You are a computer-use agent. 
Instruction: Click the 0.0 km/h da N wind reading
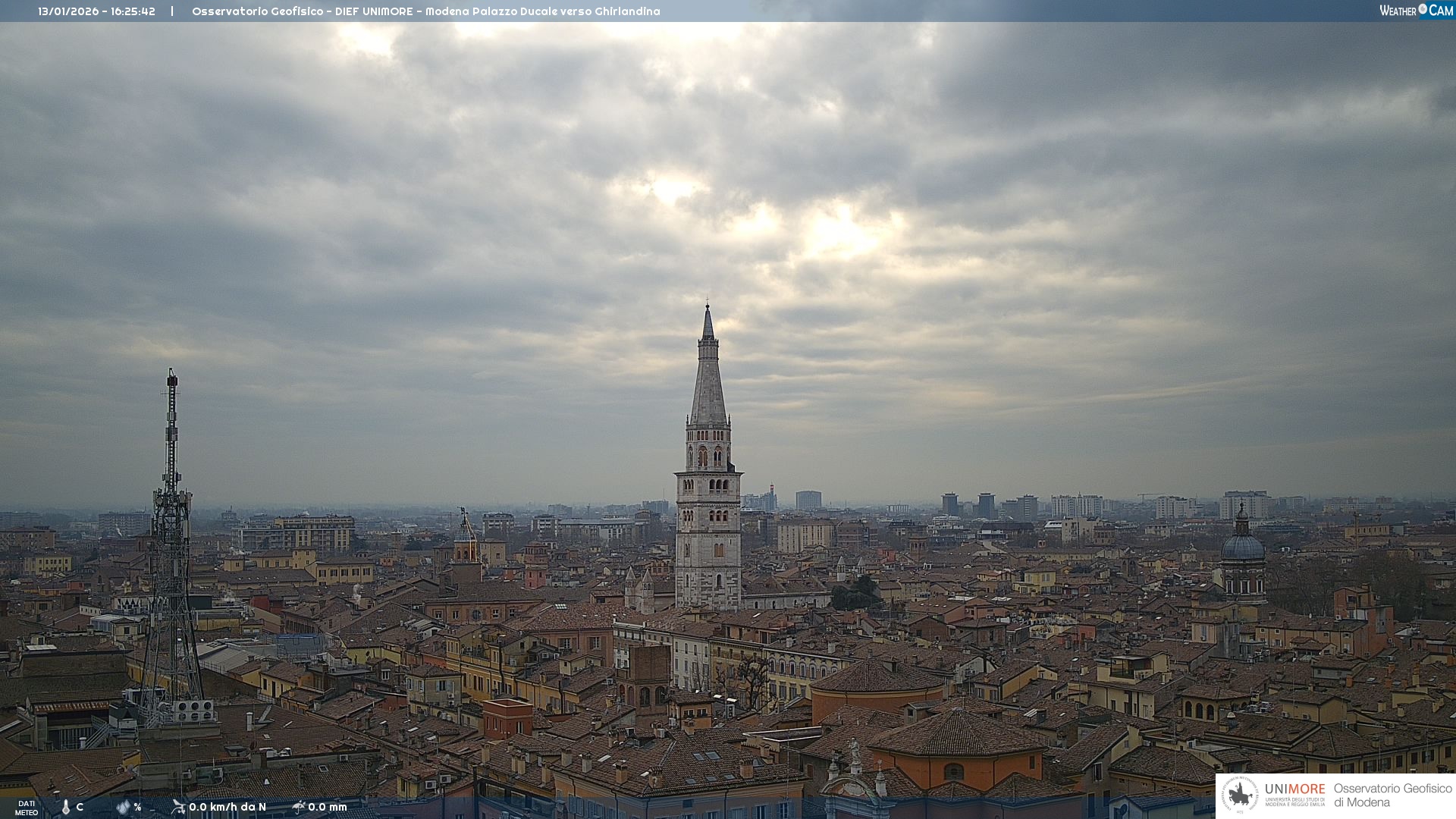[227, 807]
